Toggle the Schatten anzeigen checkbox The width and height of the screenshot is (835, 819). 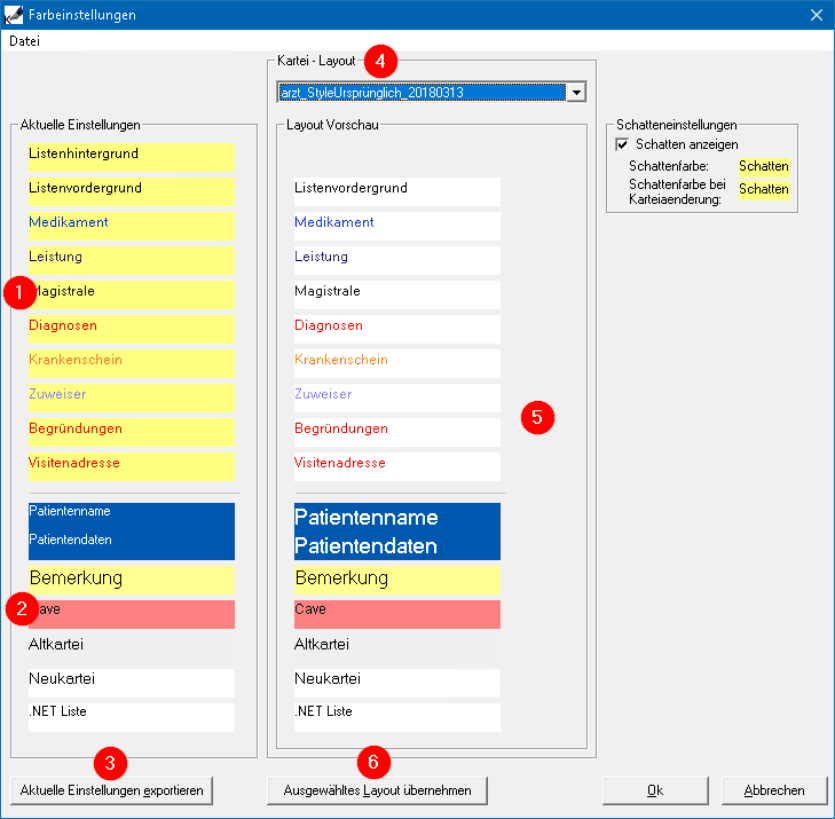pyautogui.click(x=622, y=144)
